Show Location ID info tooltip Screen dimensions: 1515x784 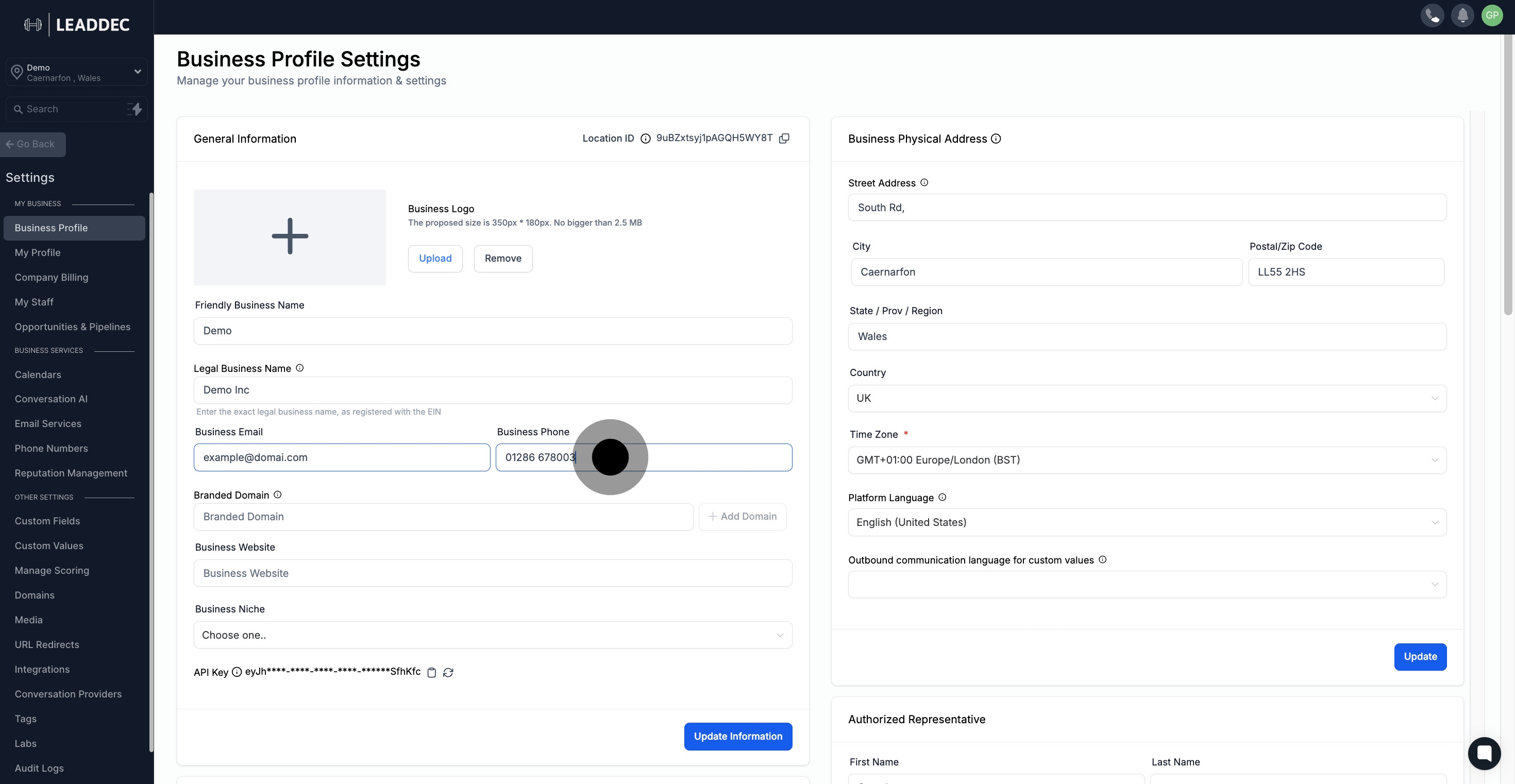(645, 139)
